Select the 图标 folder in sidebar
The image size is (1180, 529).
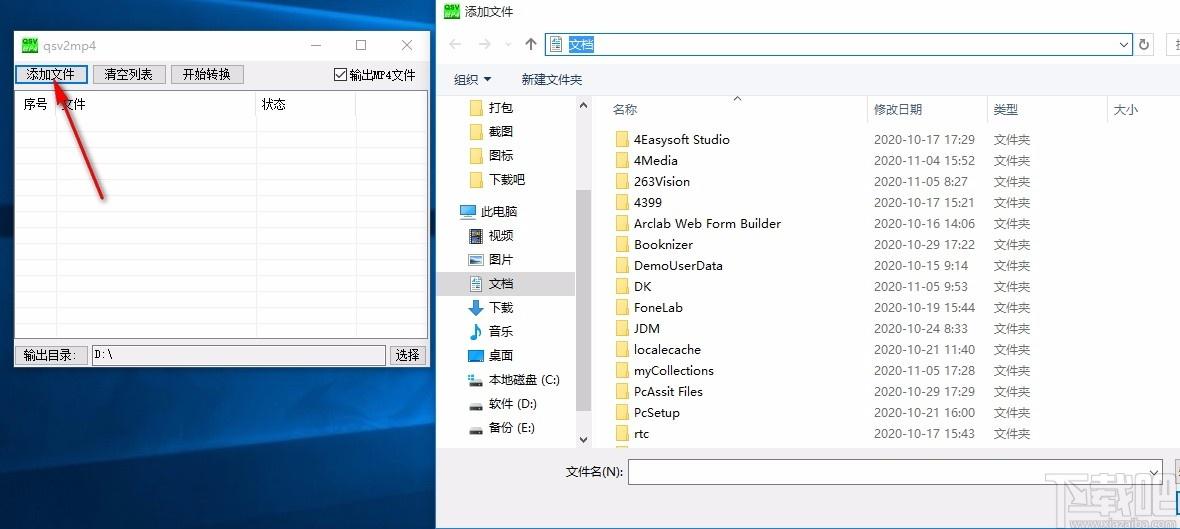(491, 156)
